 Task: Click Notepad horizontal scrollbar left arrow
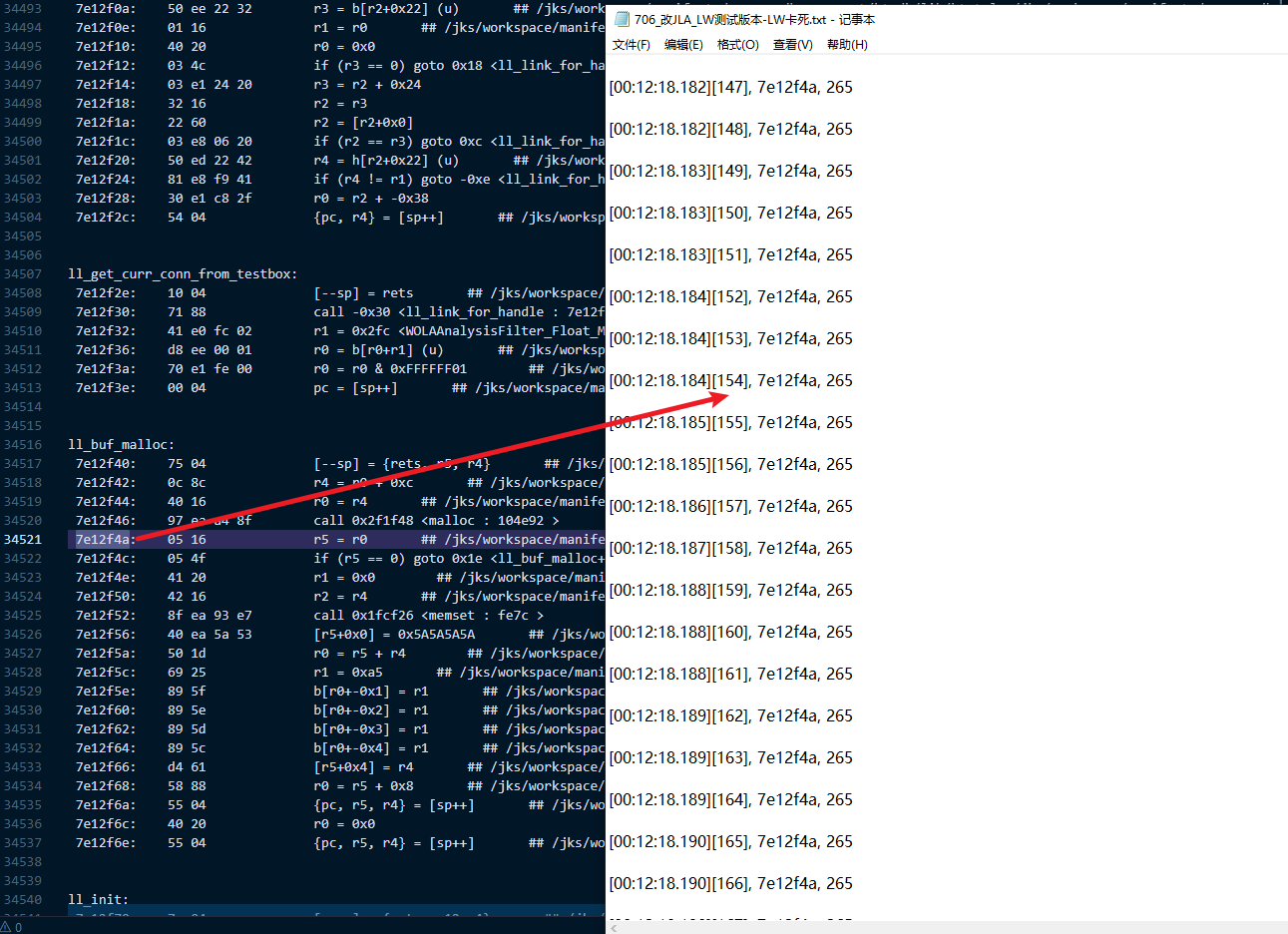614,928
